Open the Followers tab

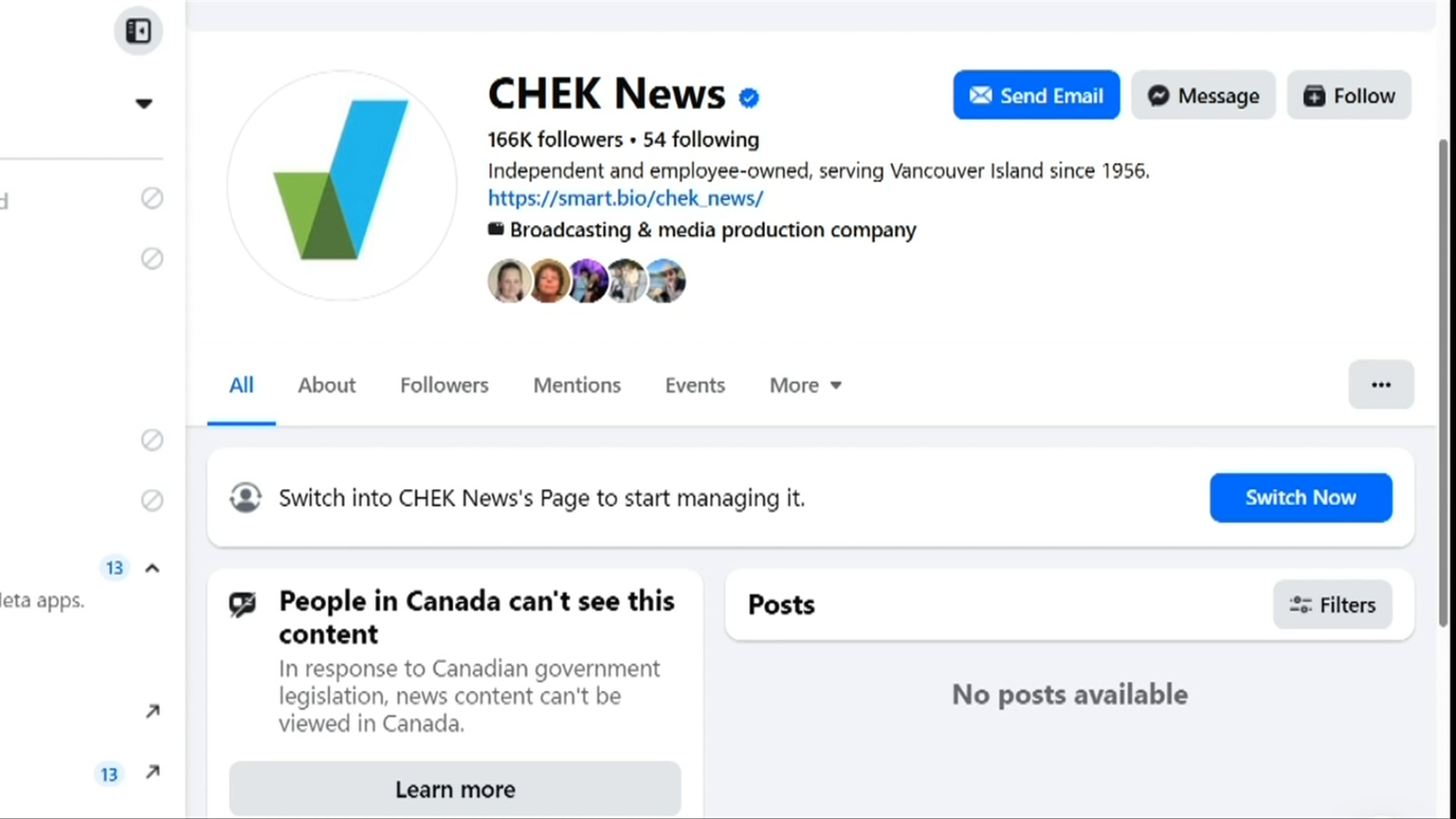coord(444,385)
